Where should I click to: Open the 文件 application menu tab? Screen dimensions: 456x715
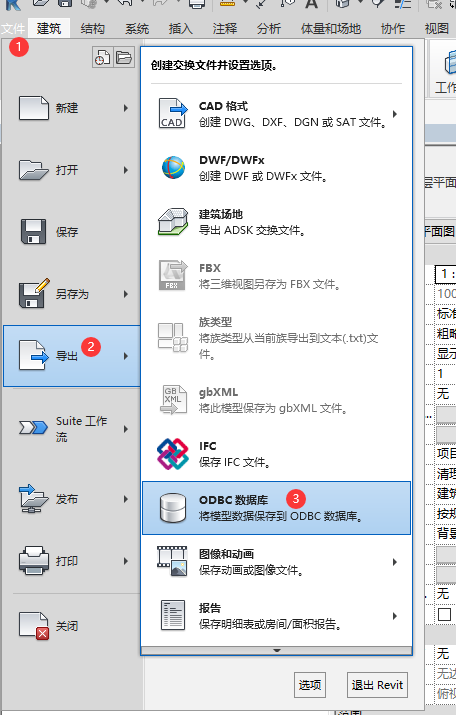pos(13,29)
